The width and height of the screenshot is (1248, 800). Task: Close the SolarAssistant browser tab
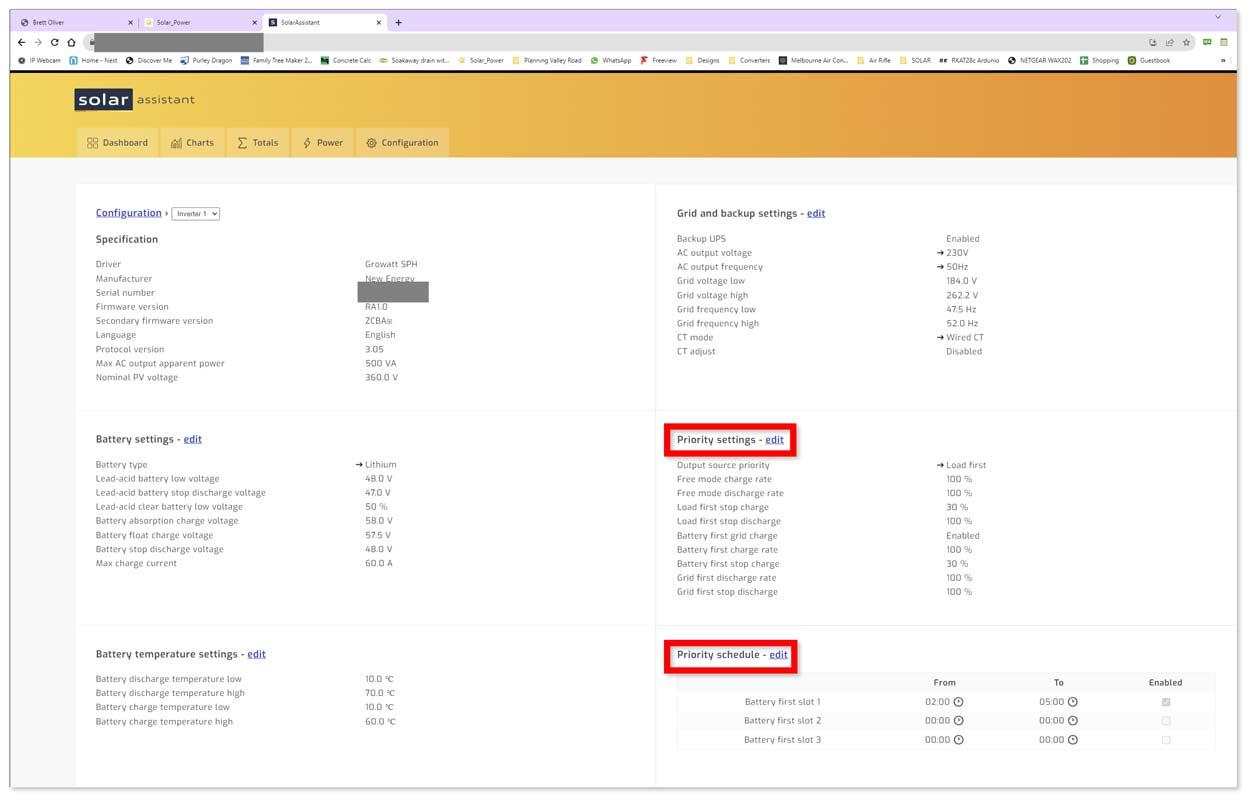[378, 22]
